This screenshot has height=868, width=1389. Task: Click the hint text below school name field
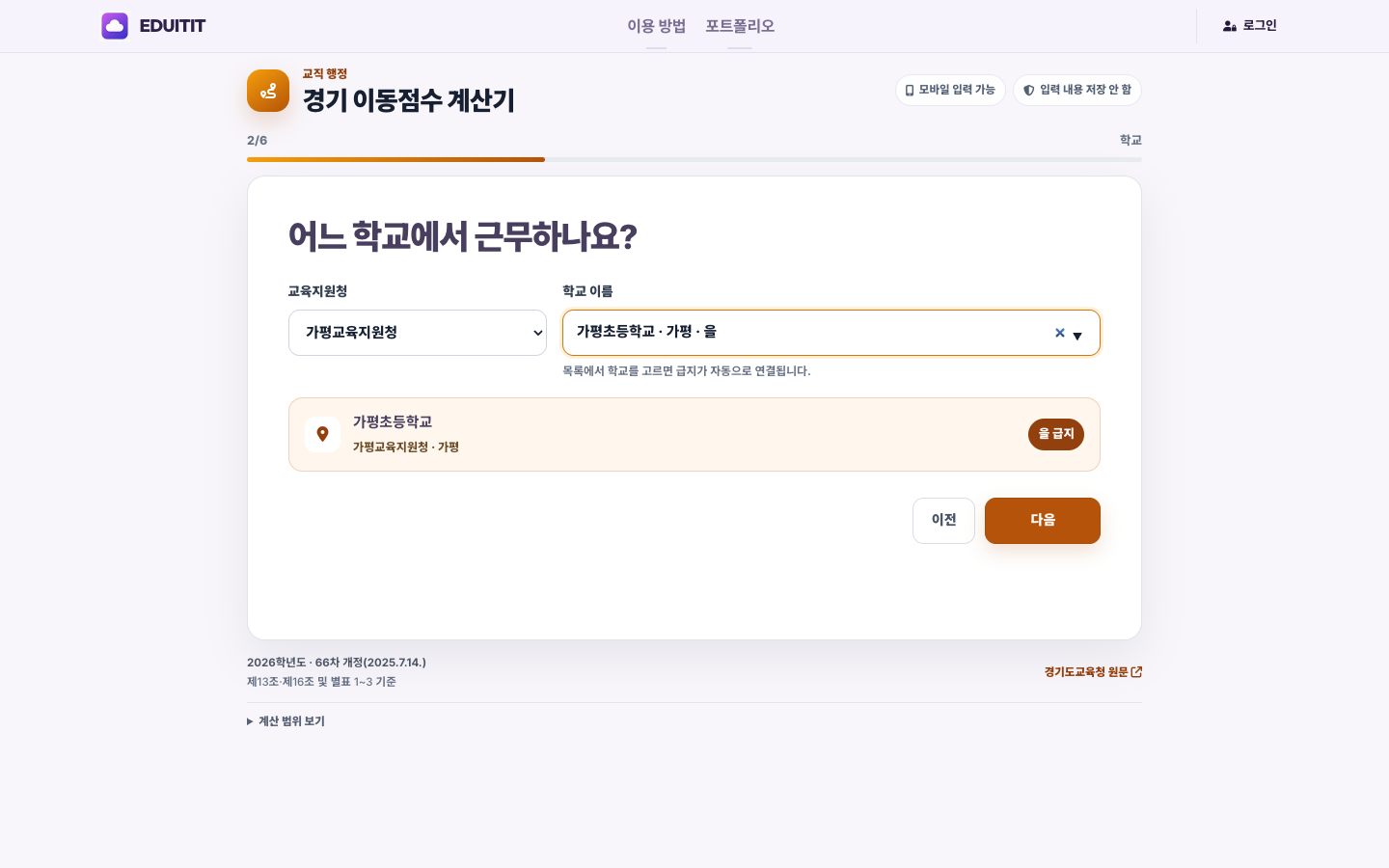click(x=687, y=371)
